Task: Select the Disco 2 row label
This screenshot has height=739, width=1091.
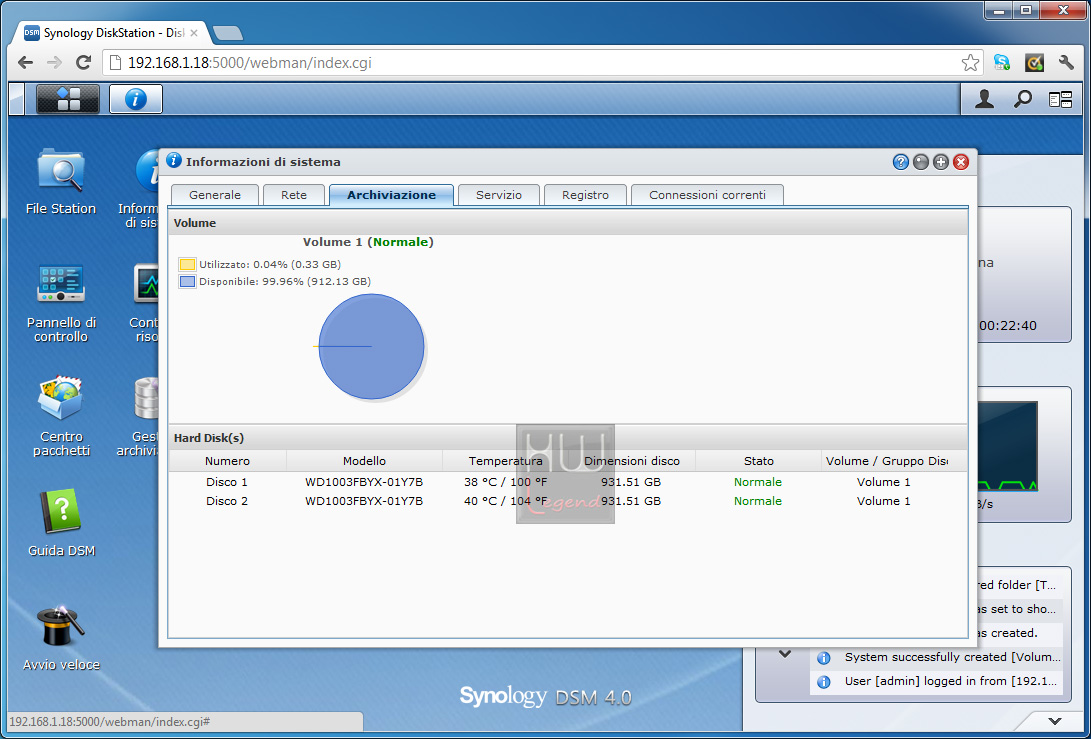Action: tap(227, 501)
